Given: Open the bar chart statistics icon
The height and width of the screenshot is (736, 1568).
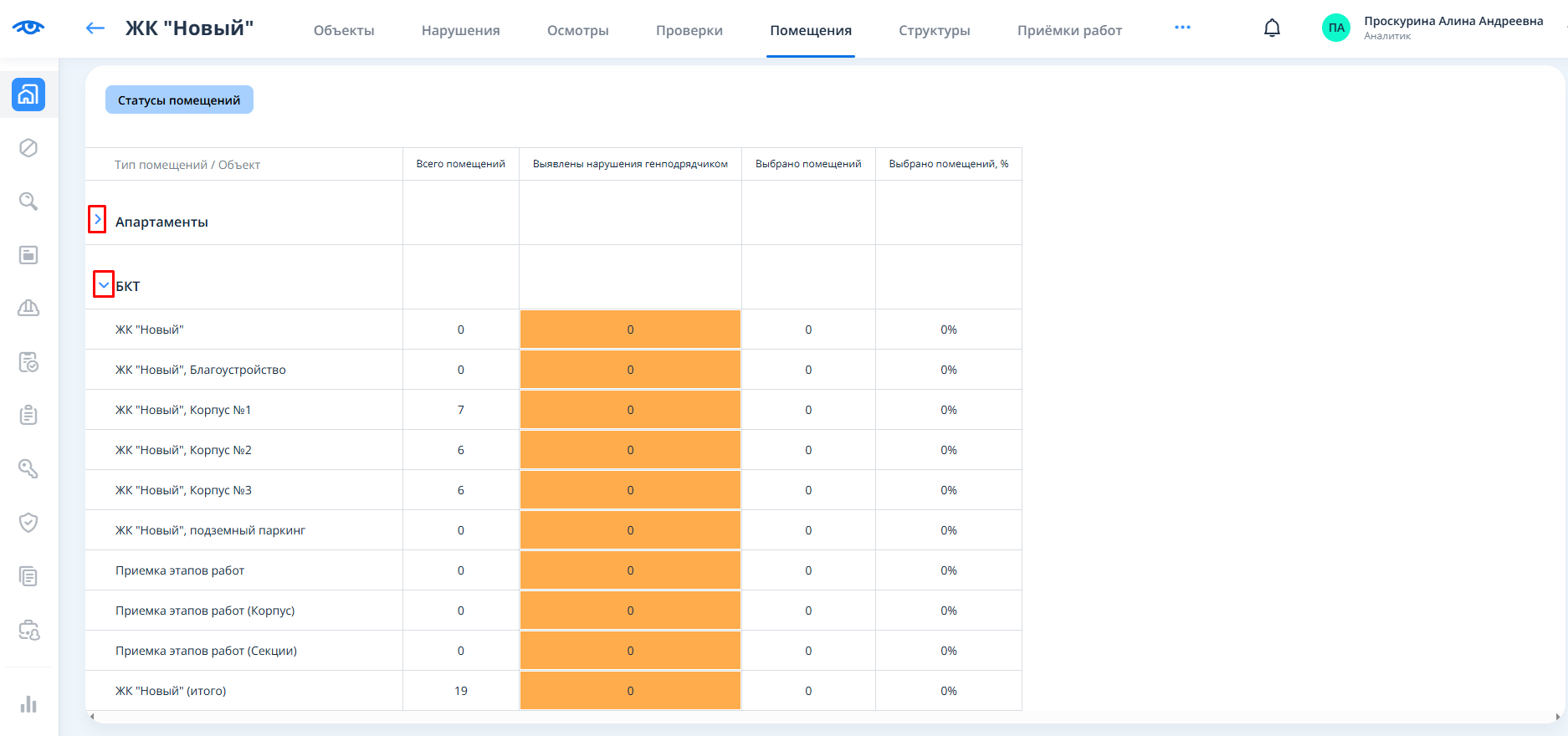Looking at the screenshot, I should 28,704.
